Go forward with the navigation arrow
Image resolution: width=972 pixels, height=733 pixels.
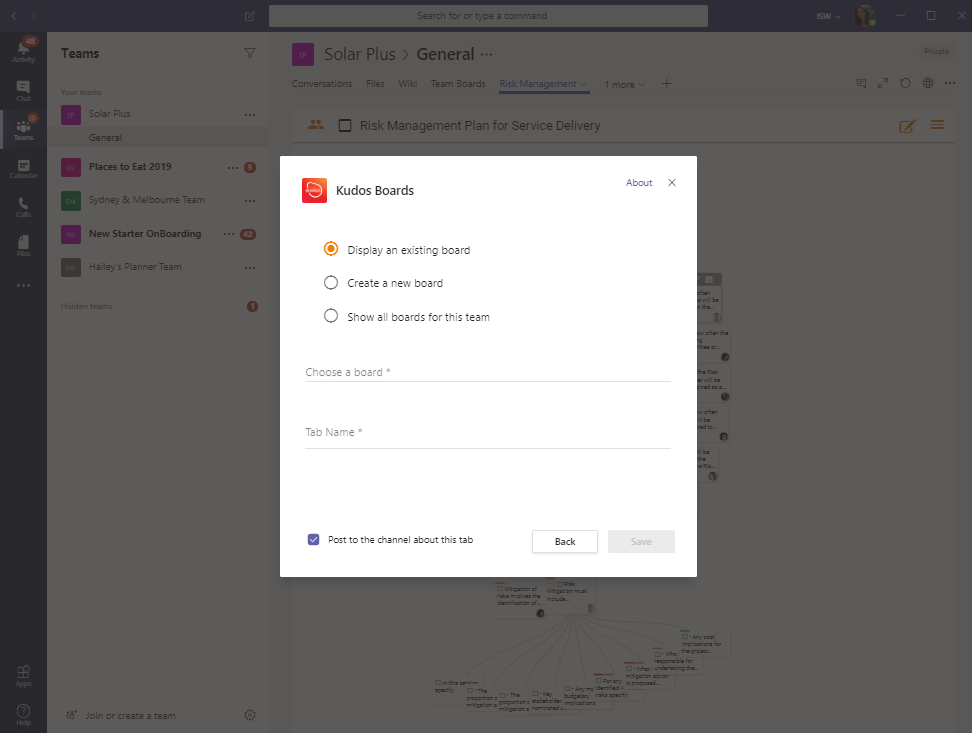click(33, 16)
